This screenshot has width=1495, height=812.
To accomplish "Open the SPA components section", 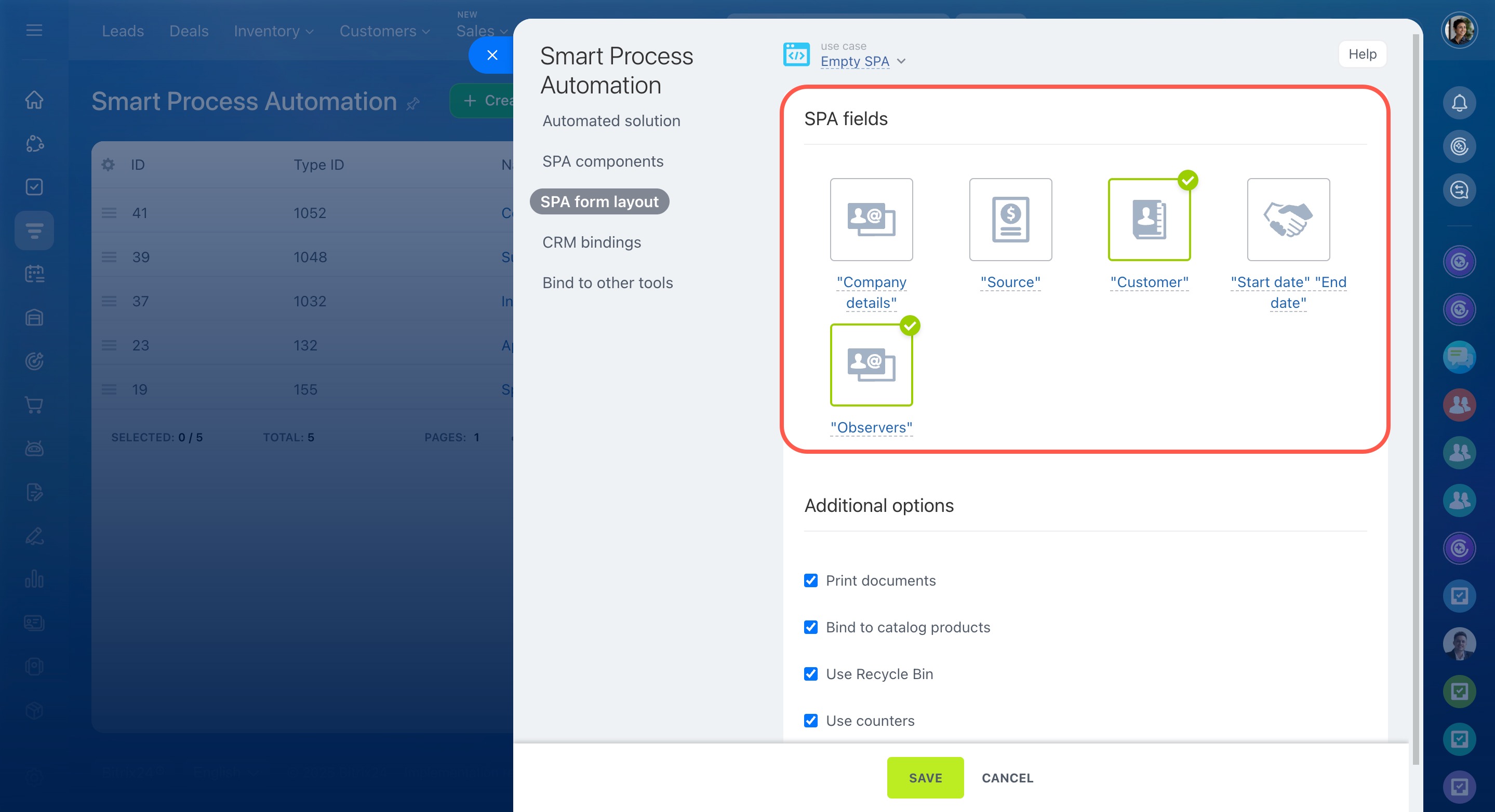I will coord(603,161).
